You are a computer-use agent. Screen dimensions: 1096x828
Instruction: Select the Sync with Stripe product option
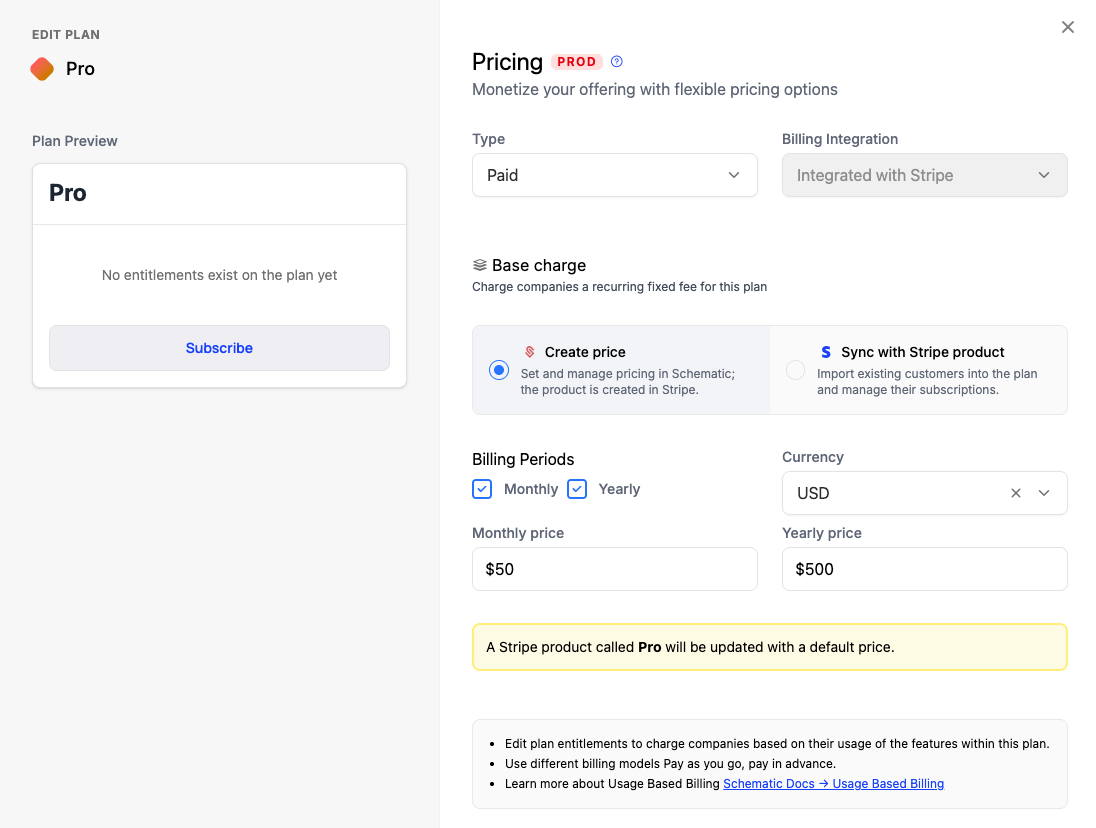[x=796, y=369]
